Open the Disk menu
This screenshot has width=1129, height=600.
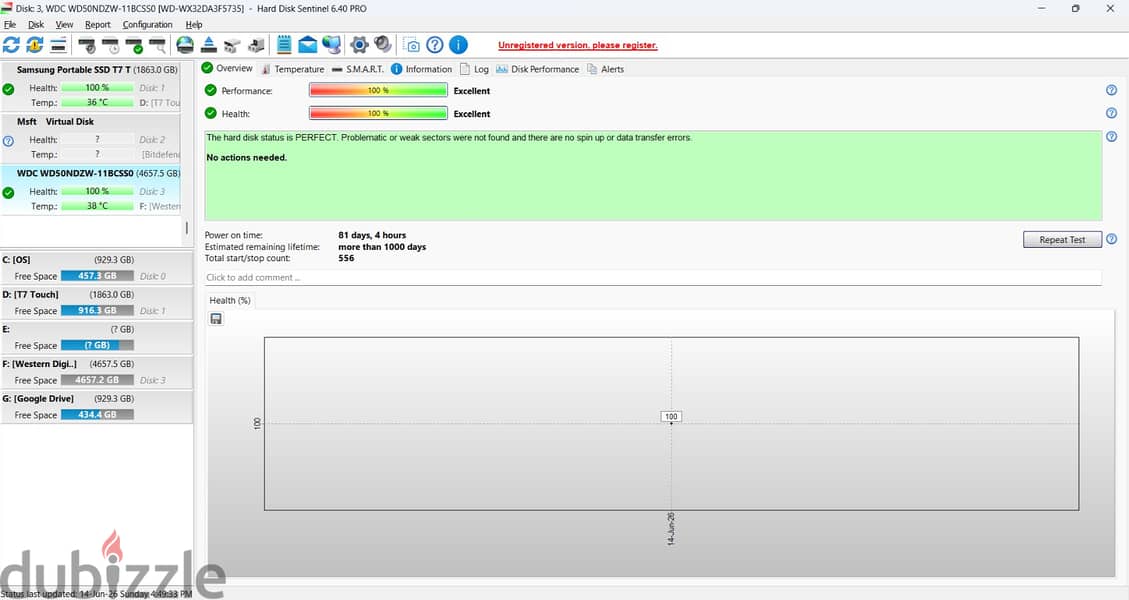click(x=36, y=24)
